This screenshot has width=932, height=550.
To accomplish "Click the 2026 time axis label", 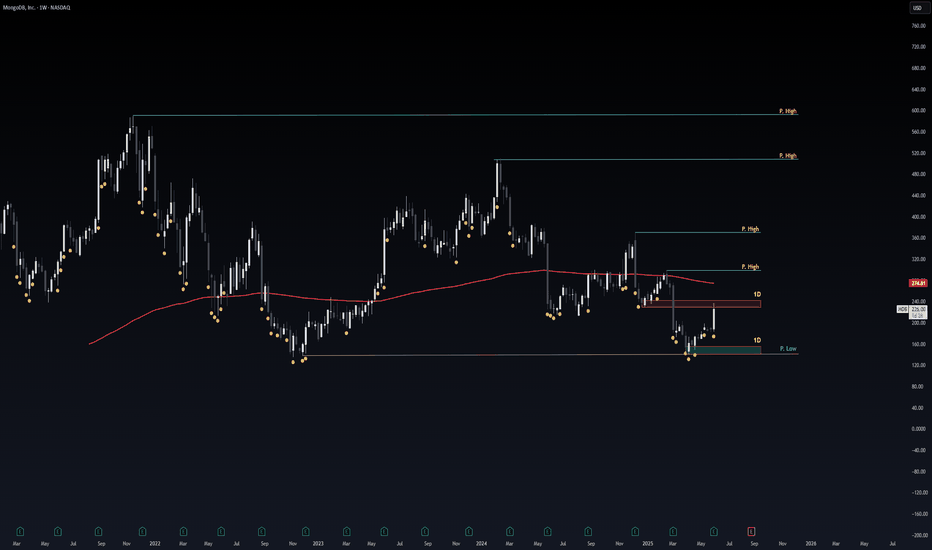I will coord(811,543).
